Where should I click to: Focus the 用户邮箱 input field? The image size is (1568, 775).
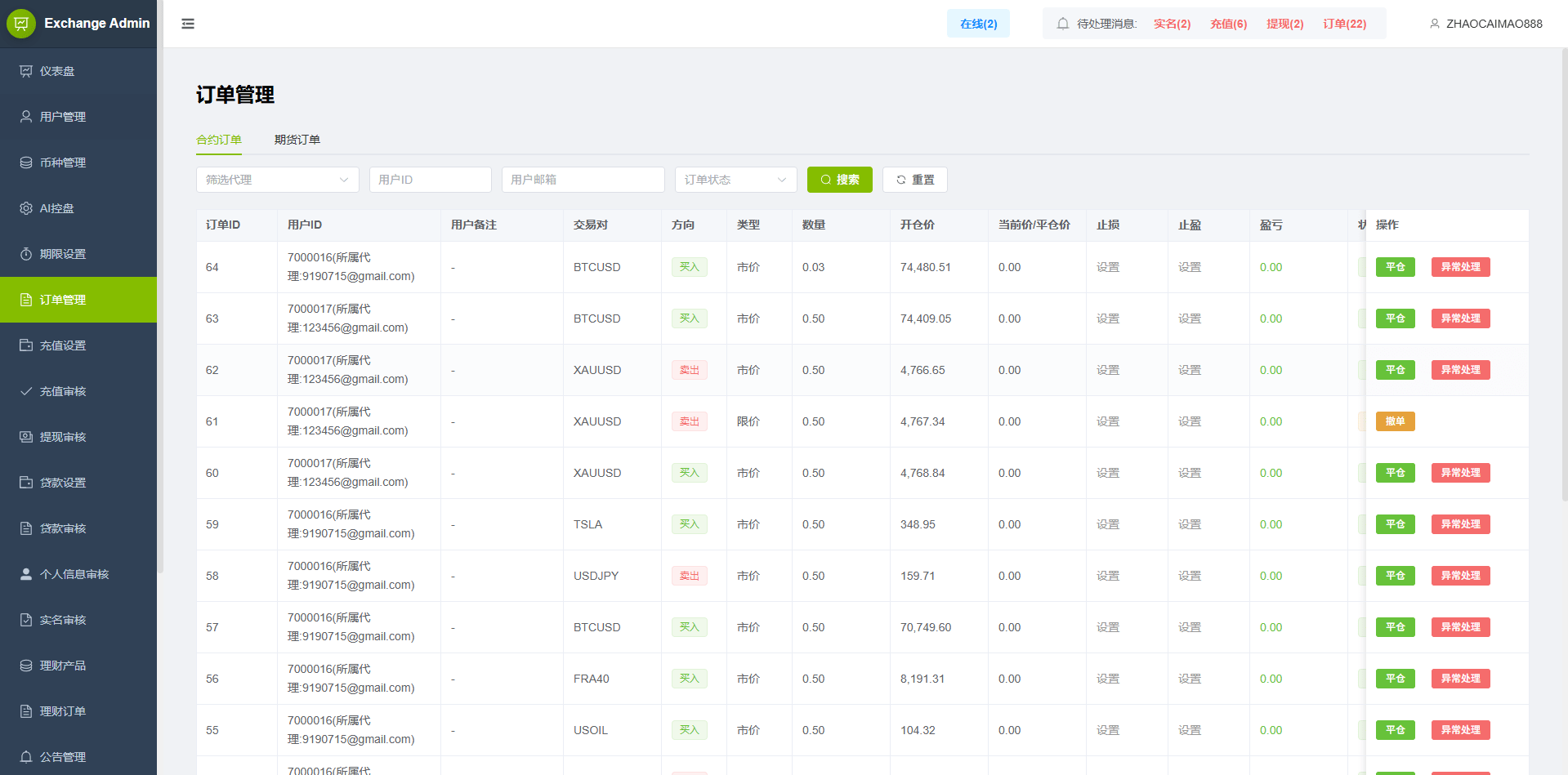[583, 180]
